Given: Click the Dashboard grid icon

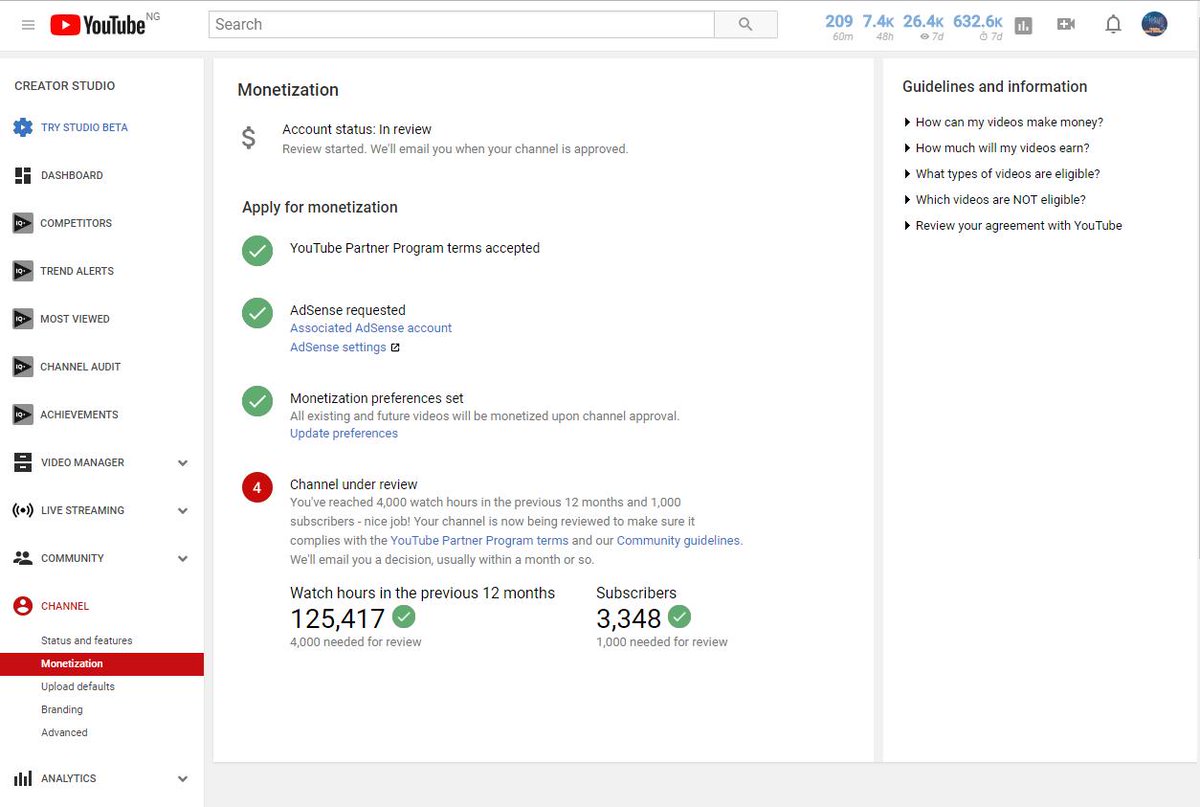Looking at the screenshot, I should [x=23, y=176].
